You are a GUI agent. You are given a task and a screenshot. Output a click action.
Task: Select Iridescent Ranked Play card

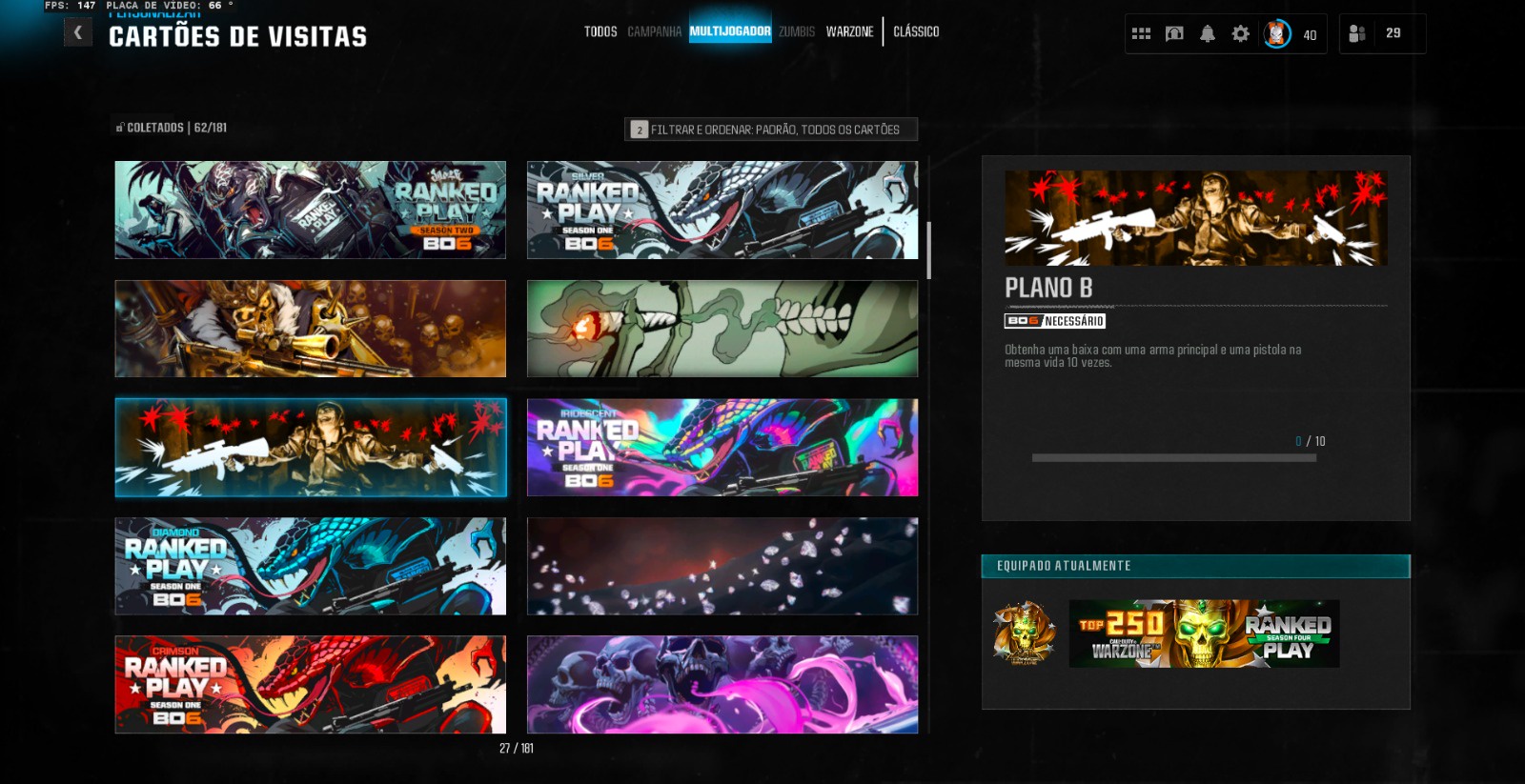722,448
